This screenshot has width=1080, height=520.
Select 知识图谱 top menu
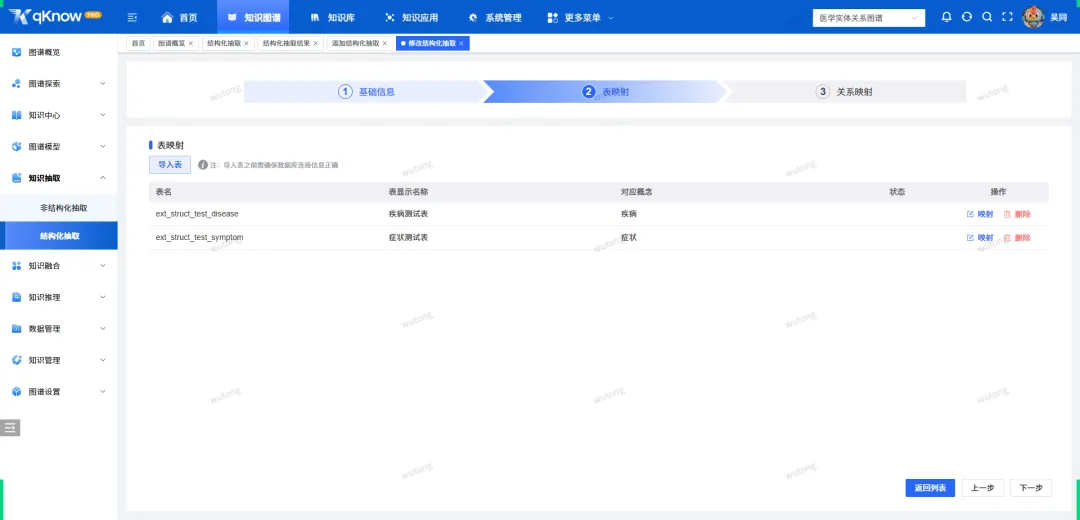click(253, 17)
